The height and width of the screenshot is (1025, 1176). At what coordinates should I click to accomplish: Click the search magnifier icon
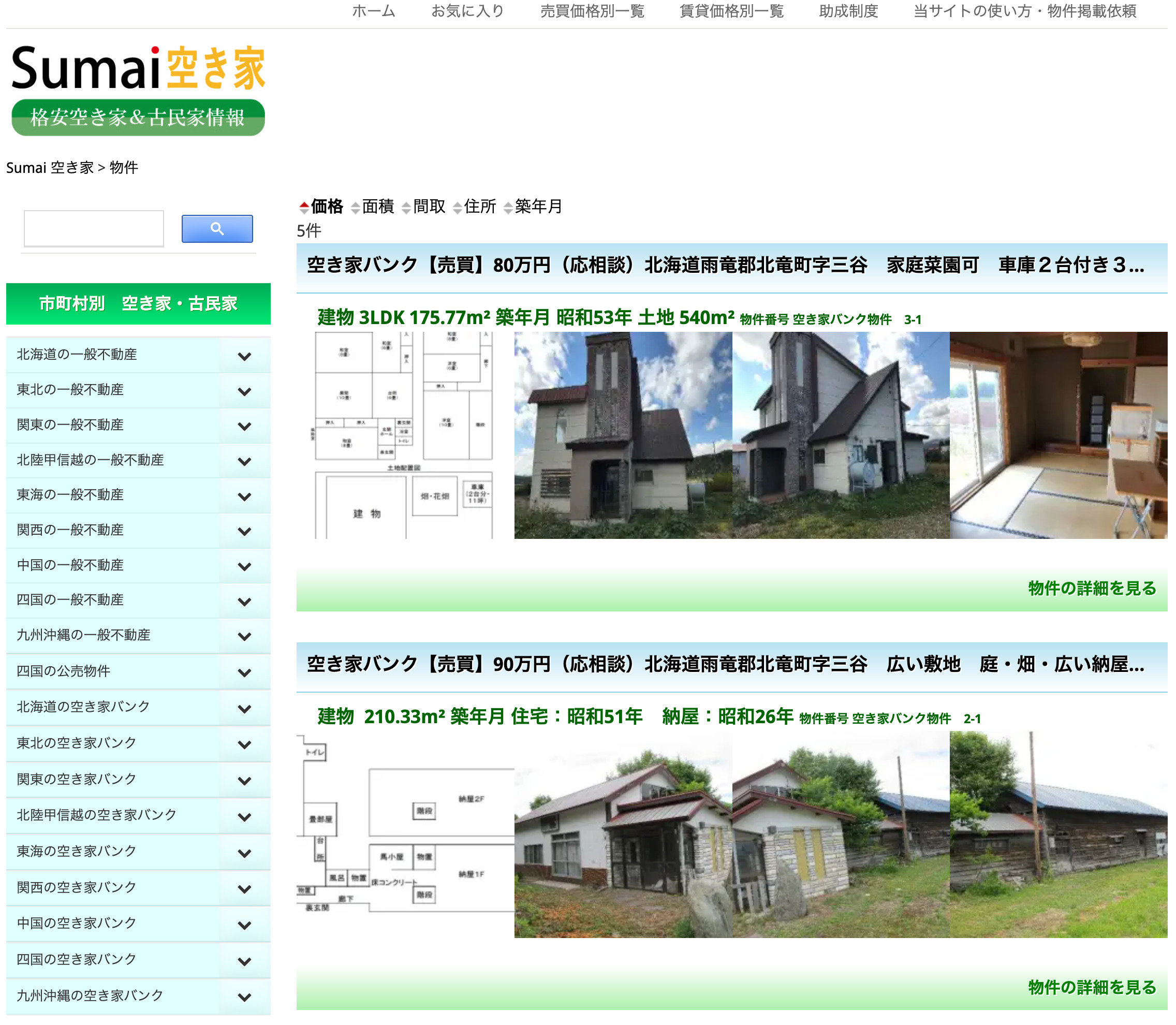216,228
